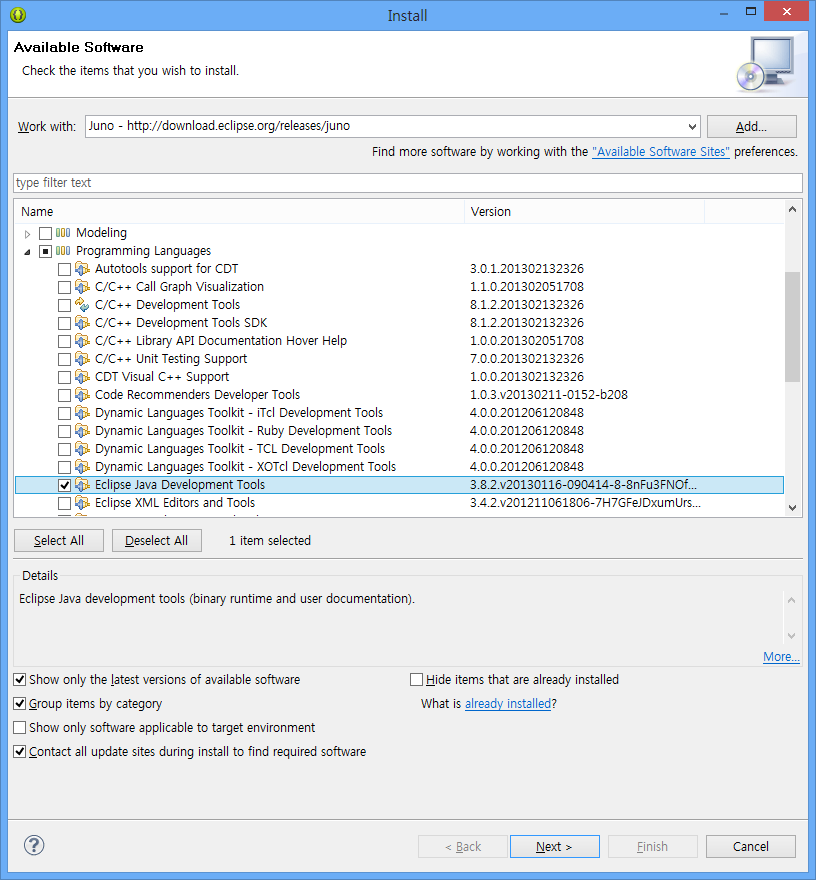Click Deselect All button

point(157,540)
